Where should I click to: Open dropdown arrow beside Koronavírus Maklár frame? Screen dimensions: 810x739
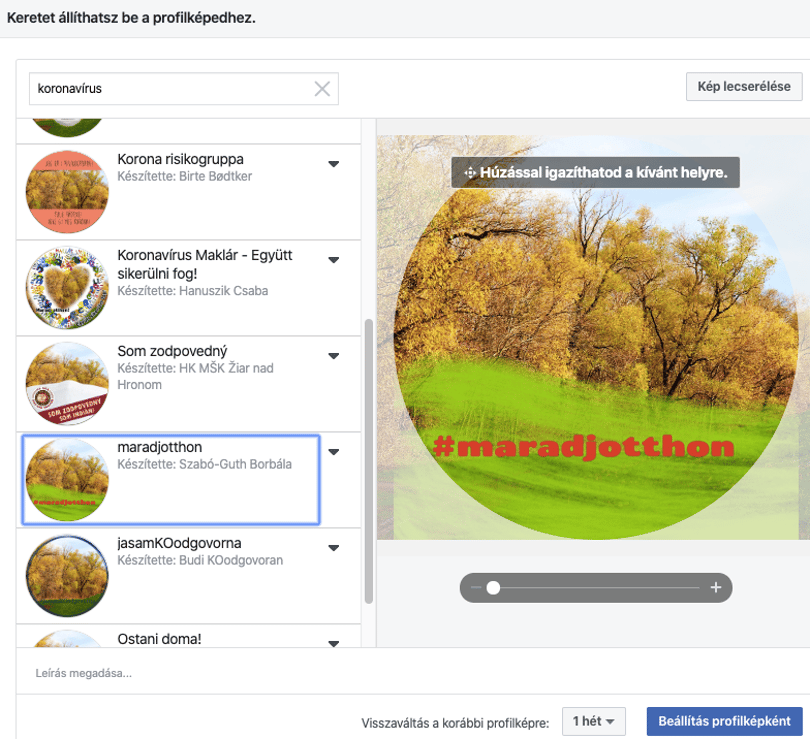334,260
